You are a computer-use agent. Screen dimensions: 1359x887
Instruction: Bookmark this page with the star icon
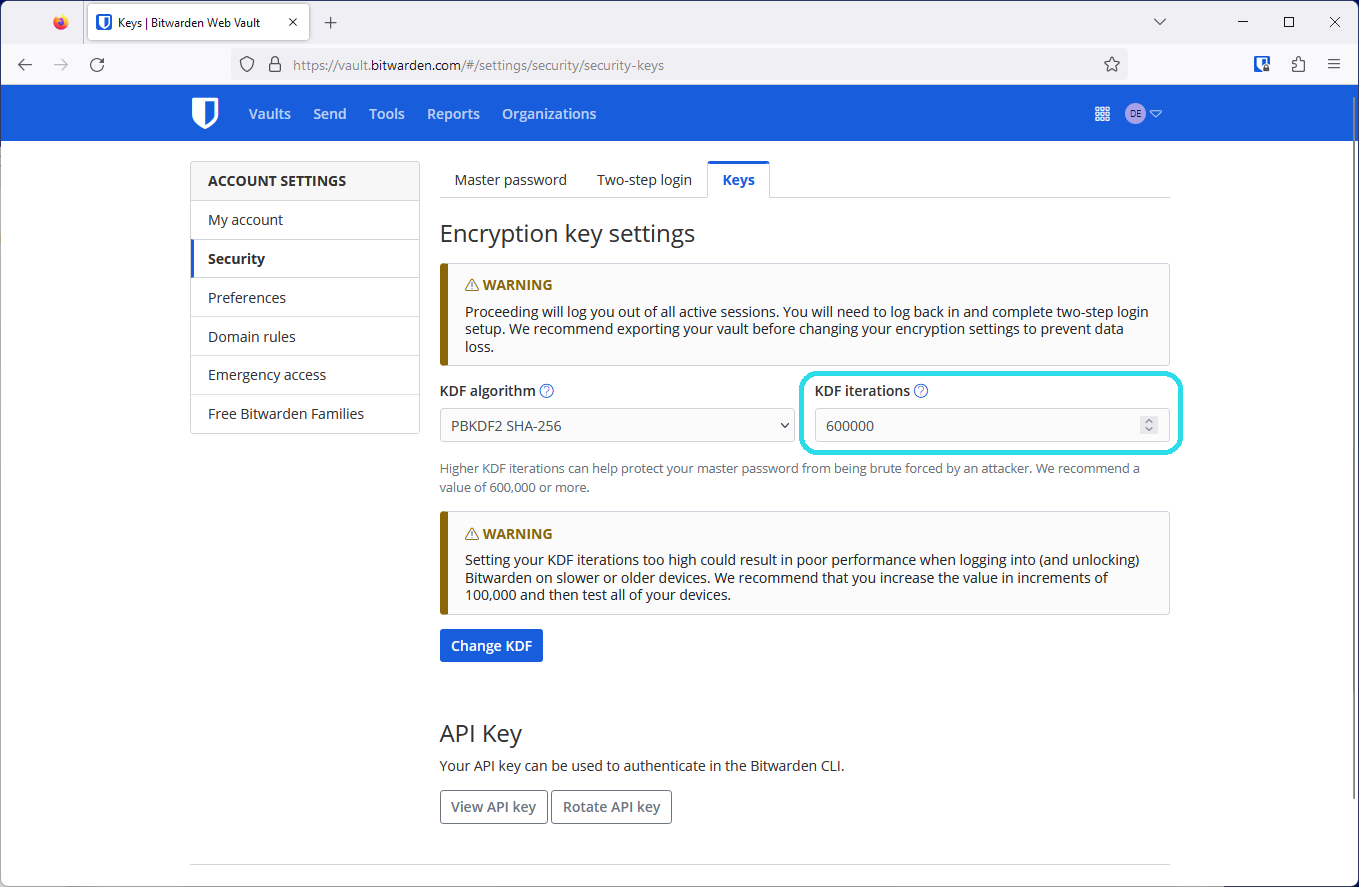coord(1112,63)
